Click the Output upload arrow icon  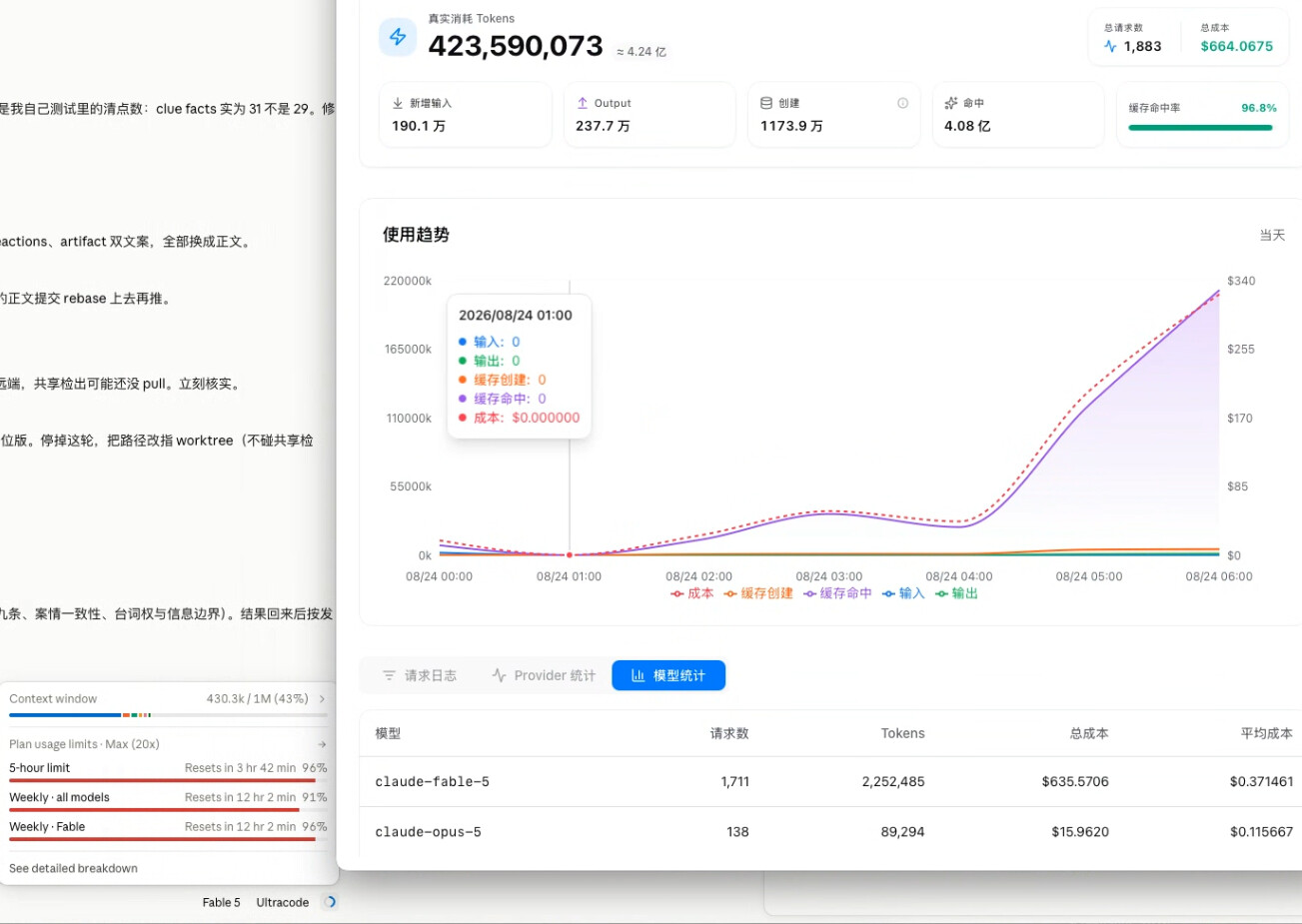[x=583, y=103]
